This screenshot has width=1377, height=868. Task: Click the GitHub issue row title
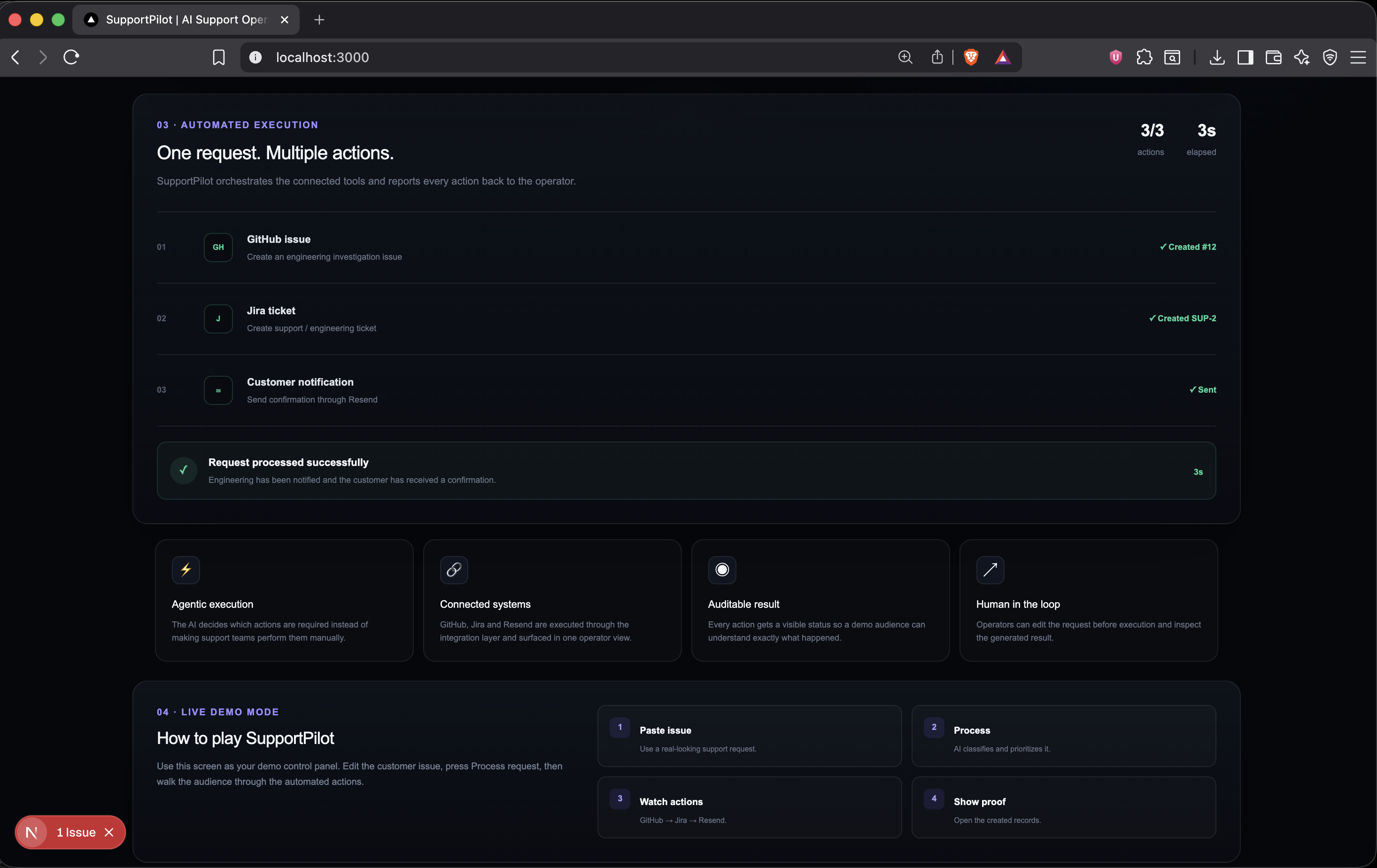pos(278,240)
